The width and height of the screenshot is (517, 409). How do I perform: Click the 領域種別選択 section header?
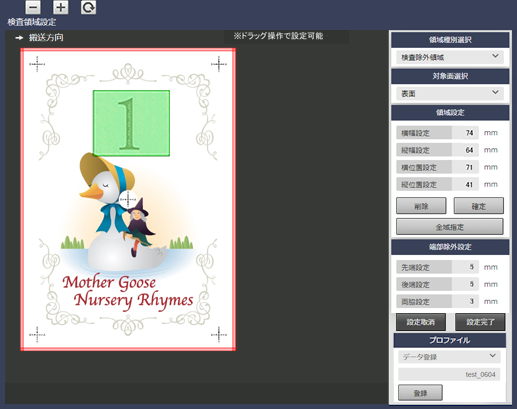coord(450,40)
